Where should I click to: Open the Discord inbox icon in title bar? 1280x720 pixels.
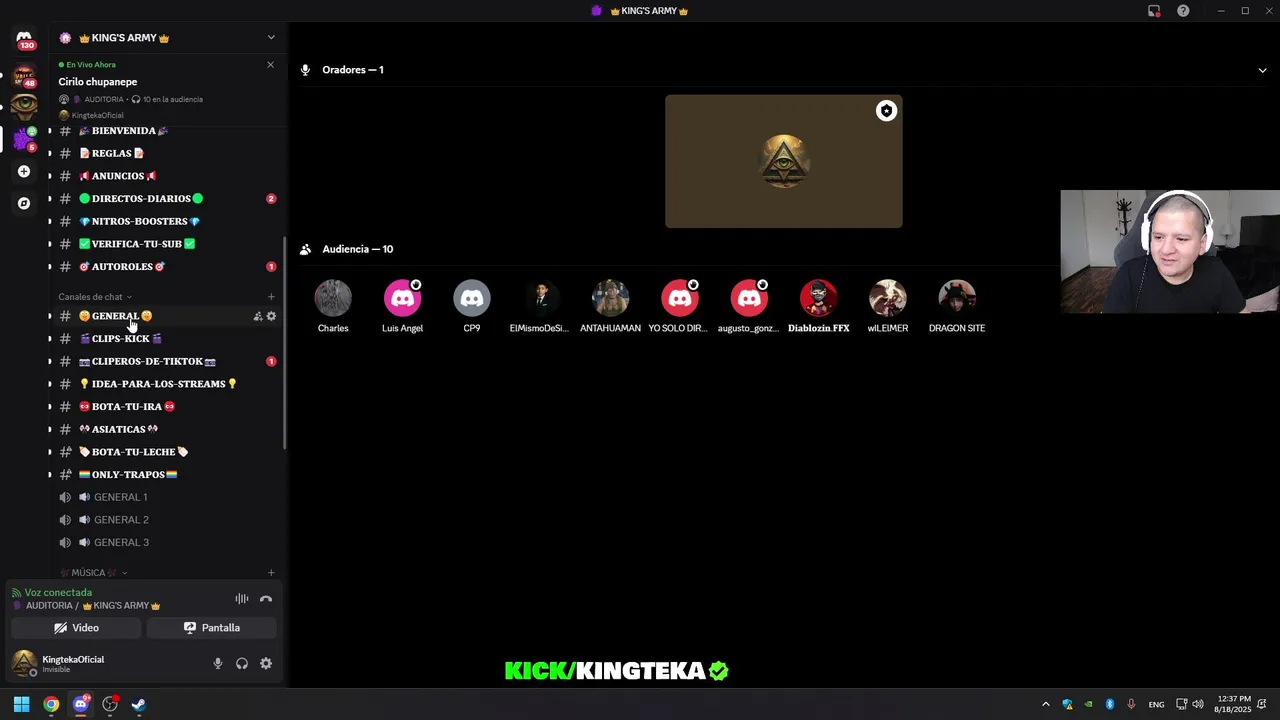(1154, 11)
